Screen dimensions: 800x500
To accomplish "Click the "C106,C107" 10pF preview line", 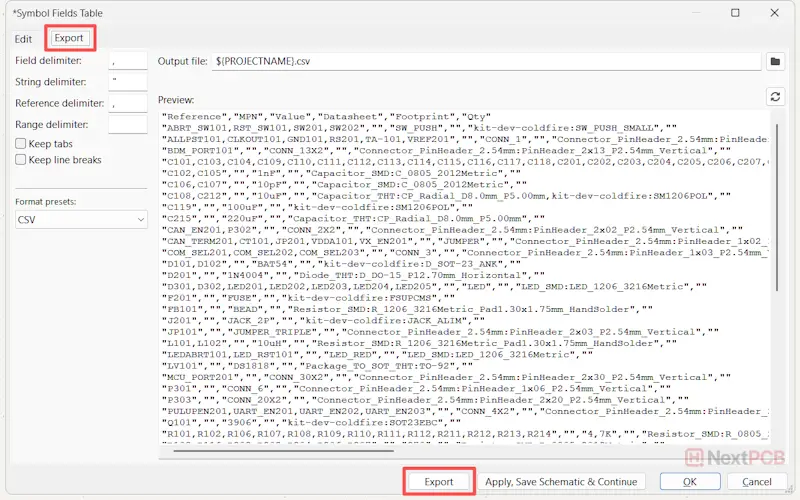I will (x=344, y=185).
